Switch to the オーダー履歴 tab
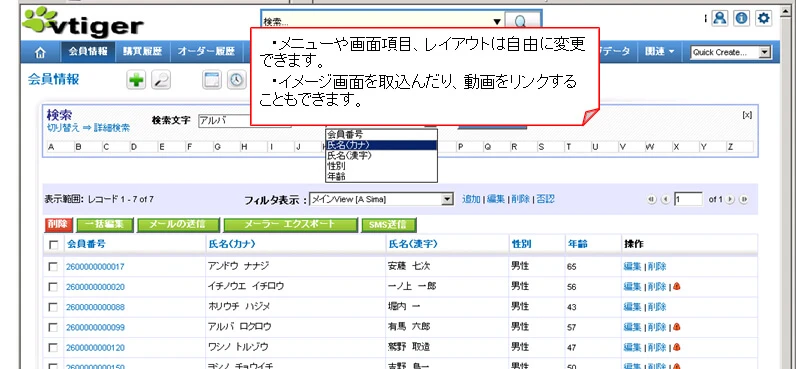796x369 pixels. tap(206, 52)
